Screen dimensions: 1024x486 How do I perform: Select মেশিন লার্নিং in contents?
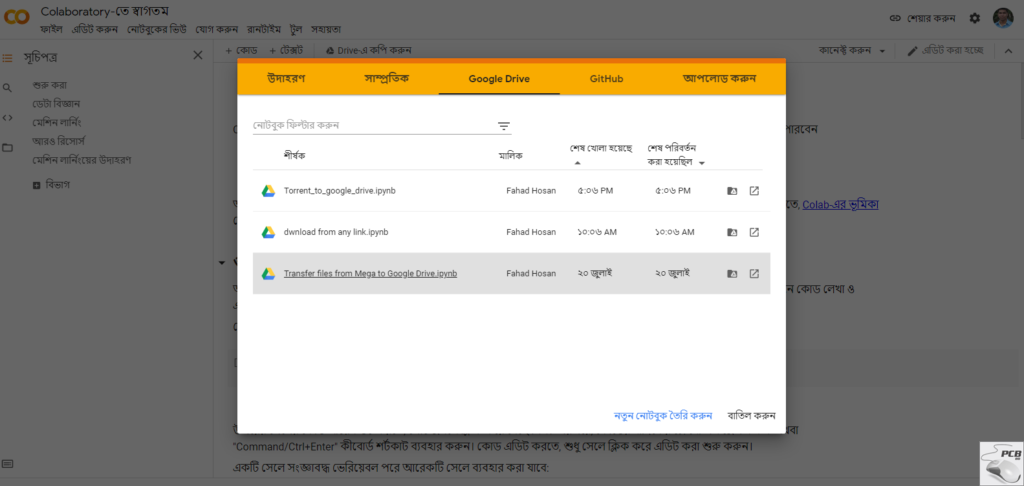pyautogui.click(x=57, y=122)
